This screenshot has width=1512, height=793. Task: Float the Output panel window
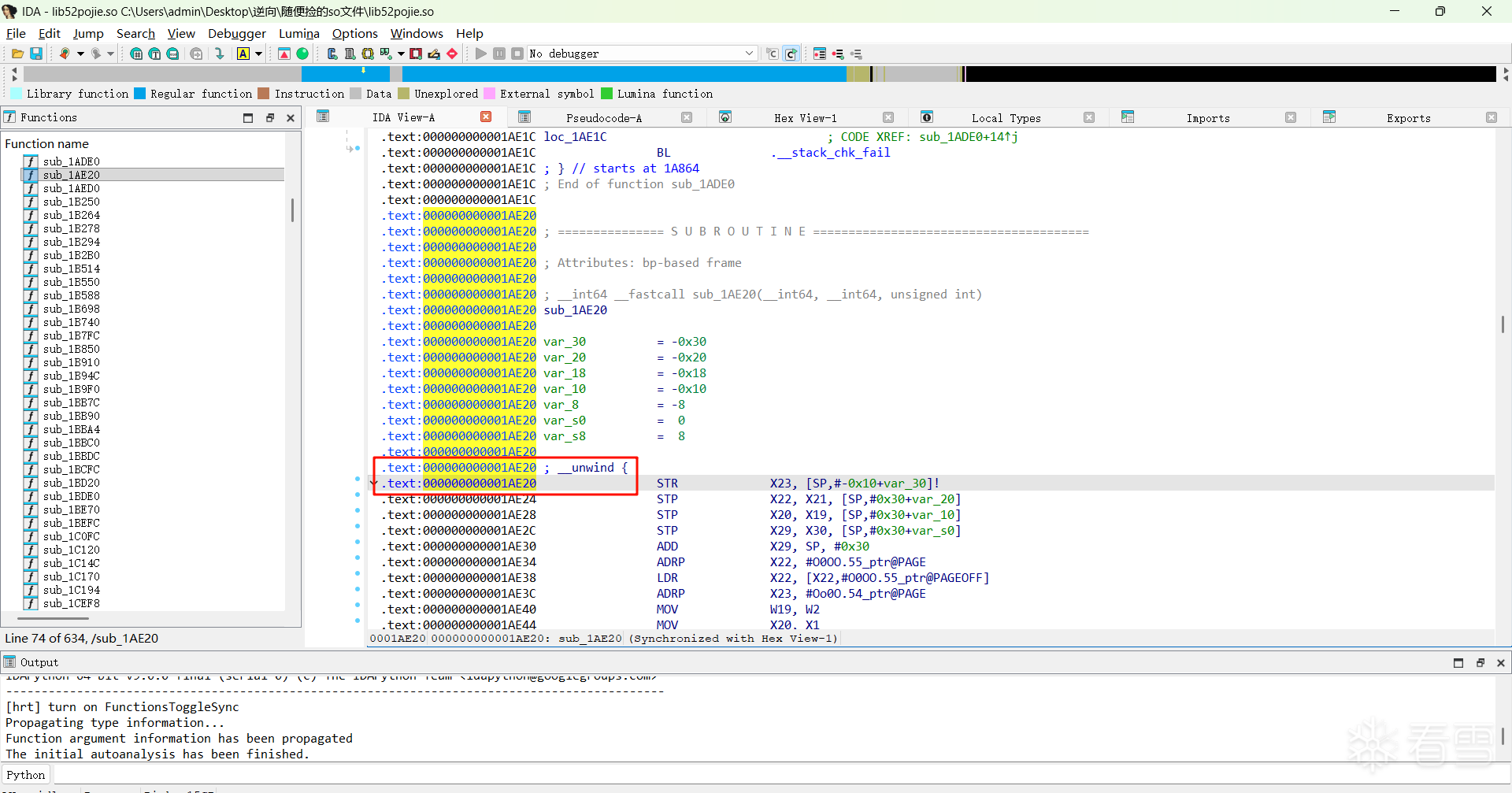(x=1480, y=663)
